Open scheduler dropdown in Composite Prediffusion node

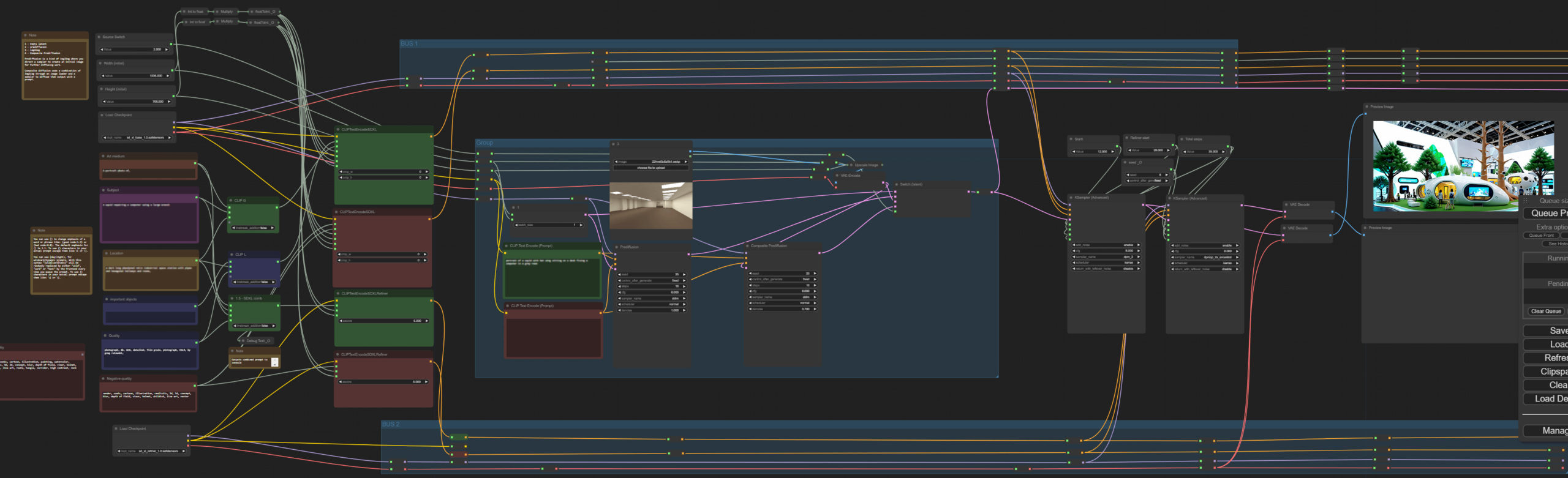coord(783,303)
